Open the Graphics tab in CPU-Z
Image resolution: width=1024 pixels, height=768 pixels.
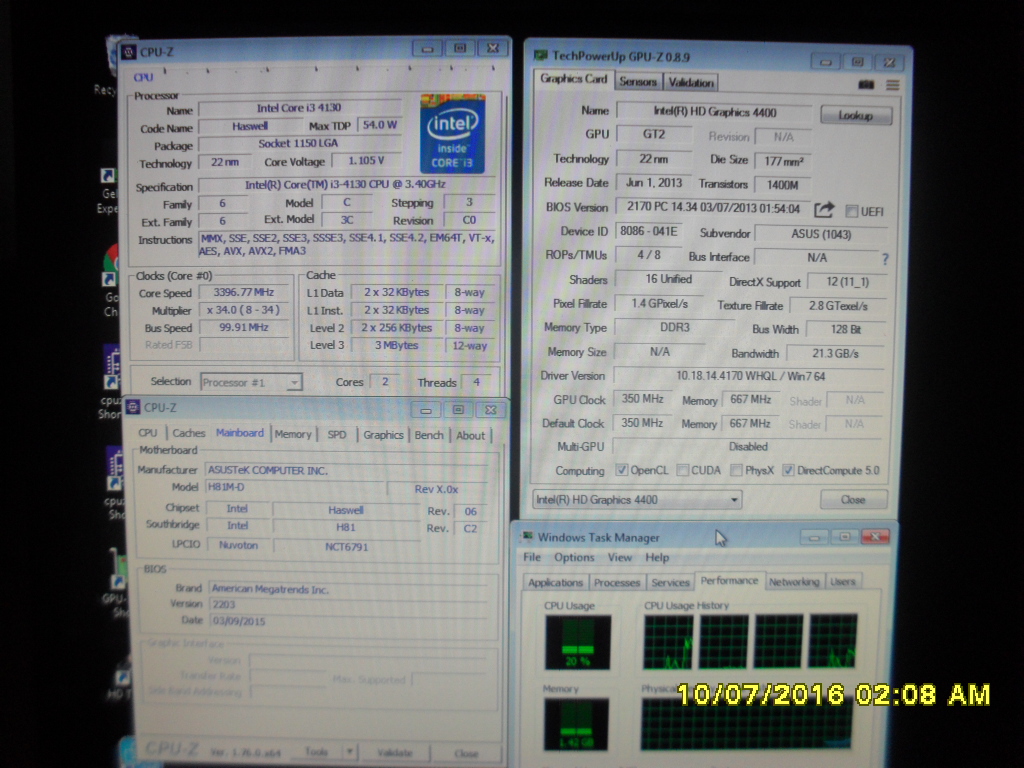tap(383, 435)
